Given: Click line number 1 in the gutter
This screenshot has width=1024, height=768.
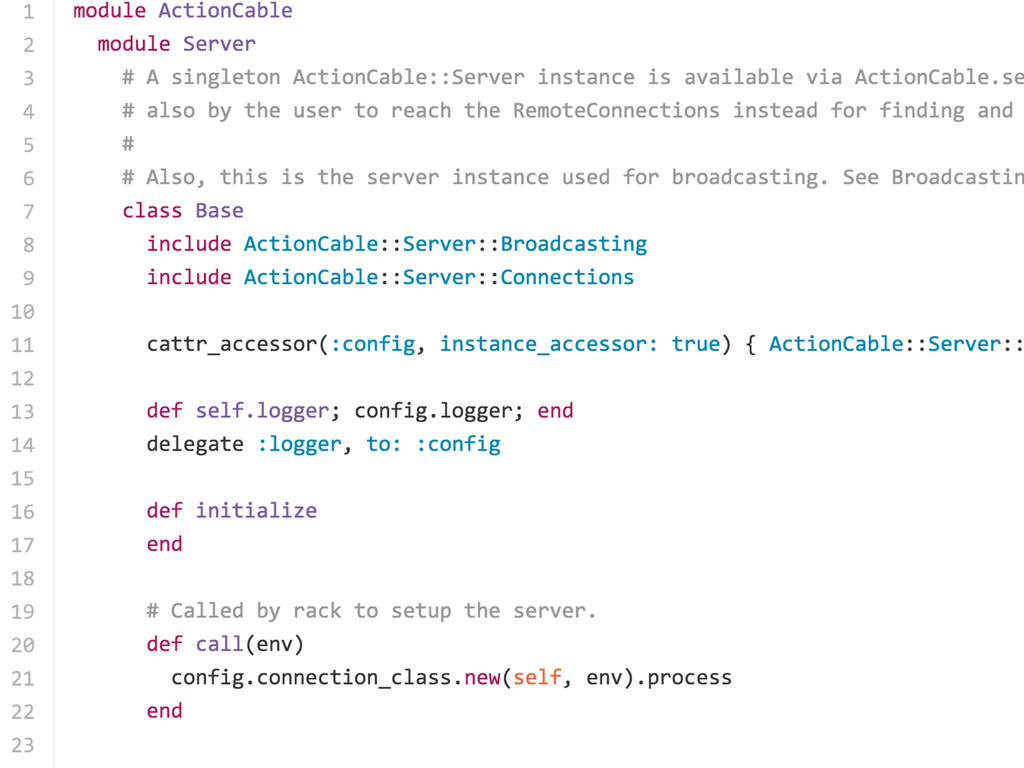Looking at the screenshot, I should click(28, 12).
